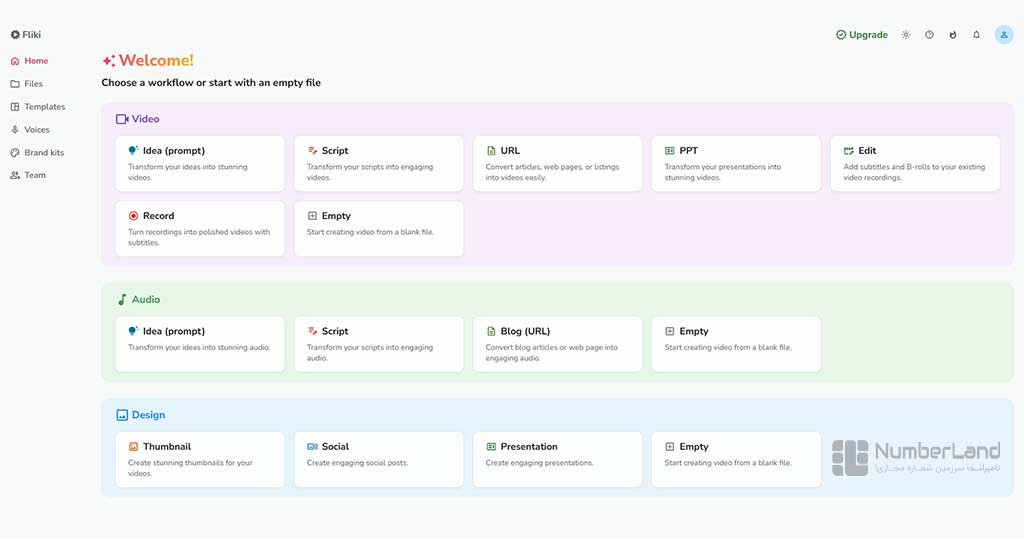Image resolution: width=1024 pixels, height=539 pixels.
Task: Toggle the light/dark theme sun icon
Action: tap(905, 35)
